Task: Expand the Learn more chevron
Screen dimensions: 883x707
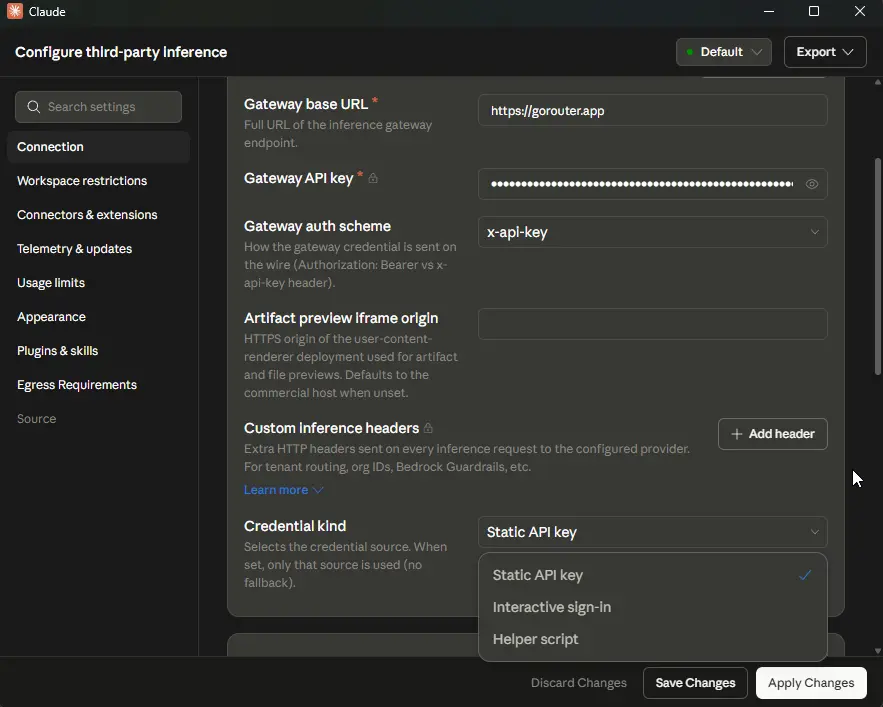Action: [318, 490]
